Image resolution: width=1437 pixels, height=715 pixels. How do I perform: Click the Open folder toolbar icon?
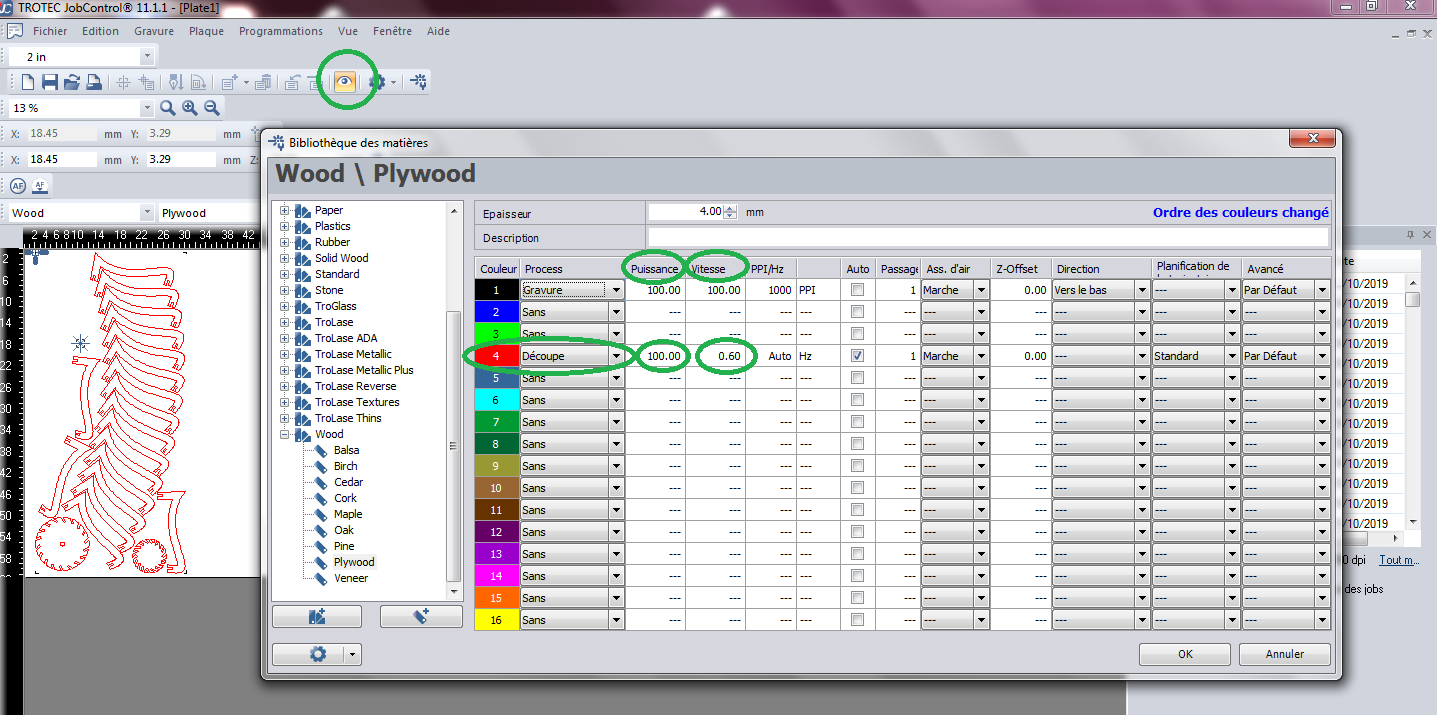pos(72,82)
